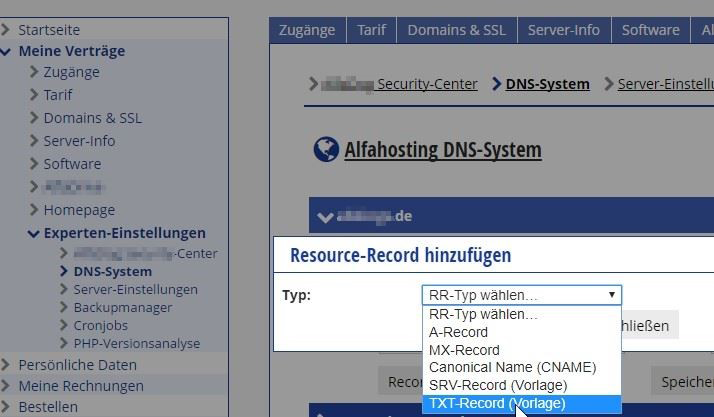Select DNS-System in the sidebar

click(112, 271)
